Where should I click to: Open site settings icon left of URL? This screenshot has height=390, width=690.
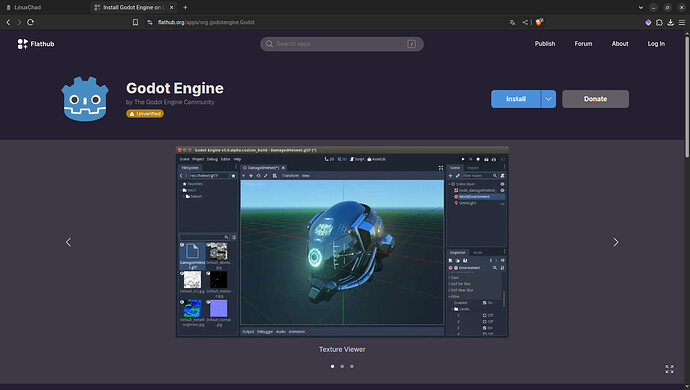[x=150, y=22]
